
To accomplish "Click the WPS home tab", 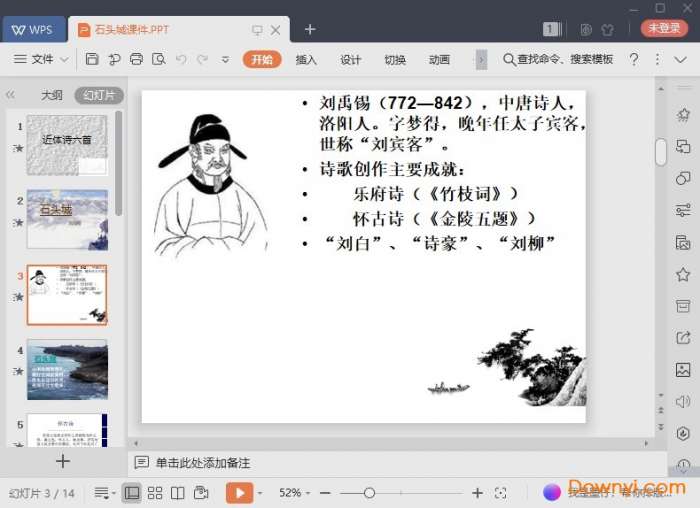I will point(33,29).
